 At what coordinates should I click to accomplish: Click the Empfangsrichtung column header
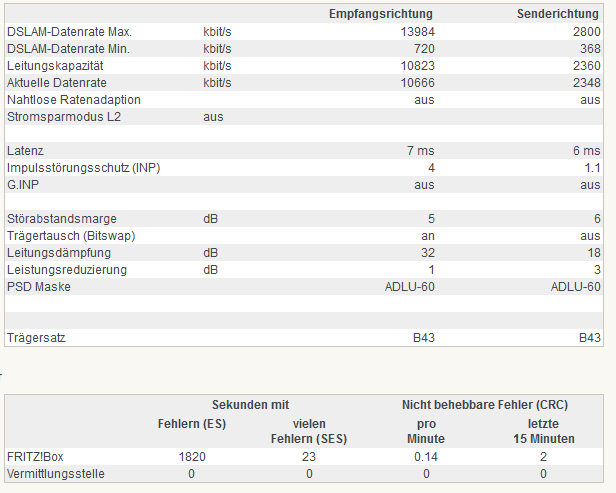tap(381, 14)
